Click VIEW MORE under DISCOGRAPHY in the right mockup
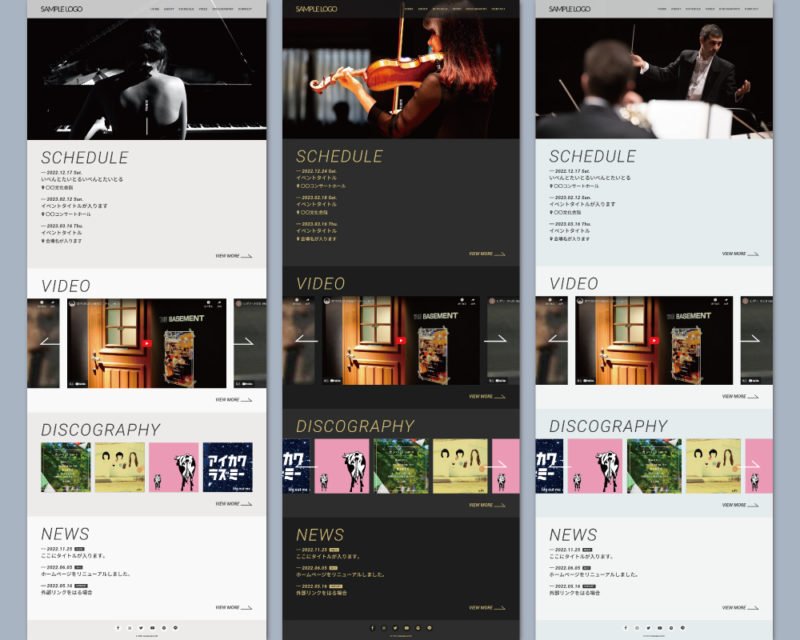The height and width of the screenshot is (640, 800). click(x=740, y=505)
